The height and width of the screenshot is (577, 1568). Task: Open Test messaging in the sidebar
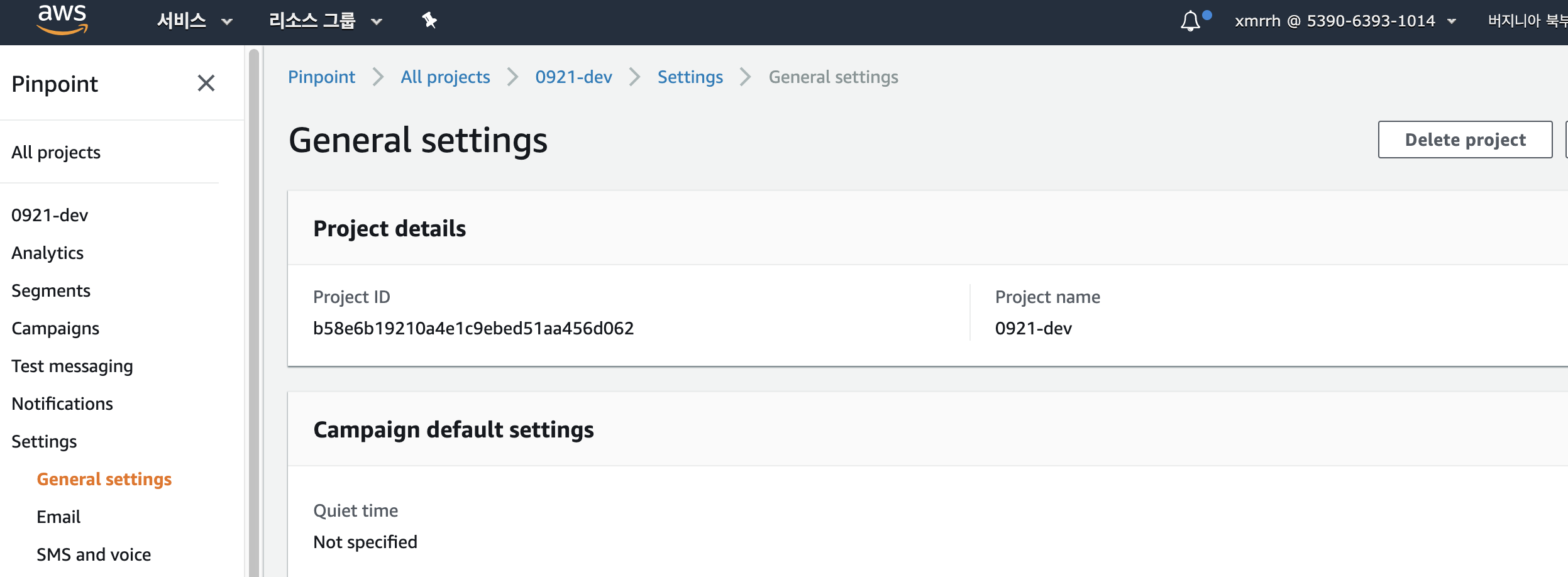click(x=72, y=366)
